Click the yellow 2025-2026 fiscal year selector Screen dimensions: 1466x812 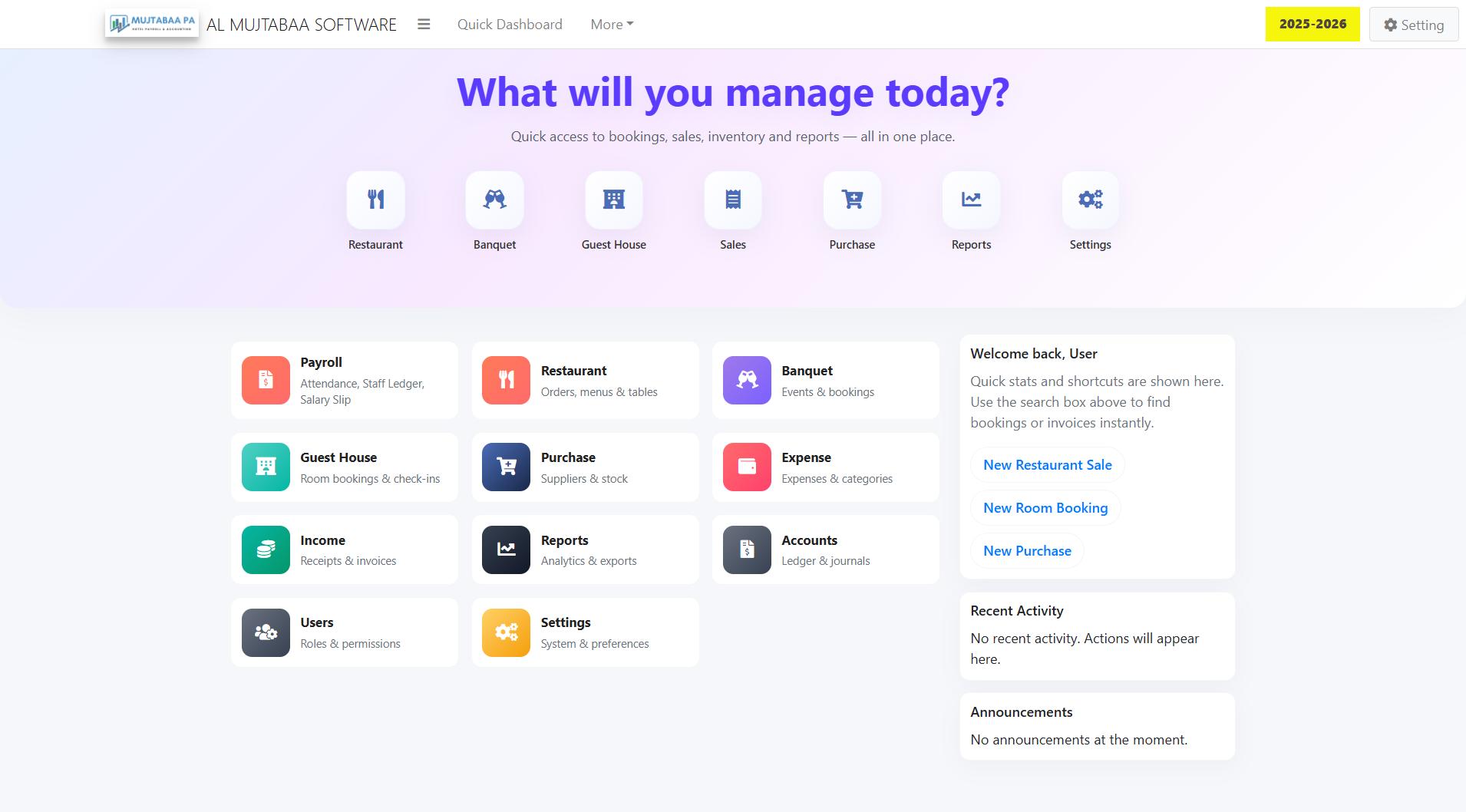1312,24
